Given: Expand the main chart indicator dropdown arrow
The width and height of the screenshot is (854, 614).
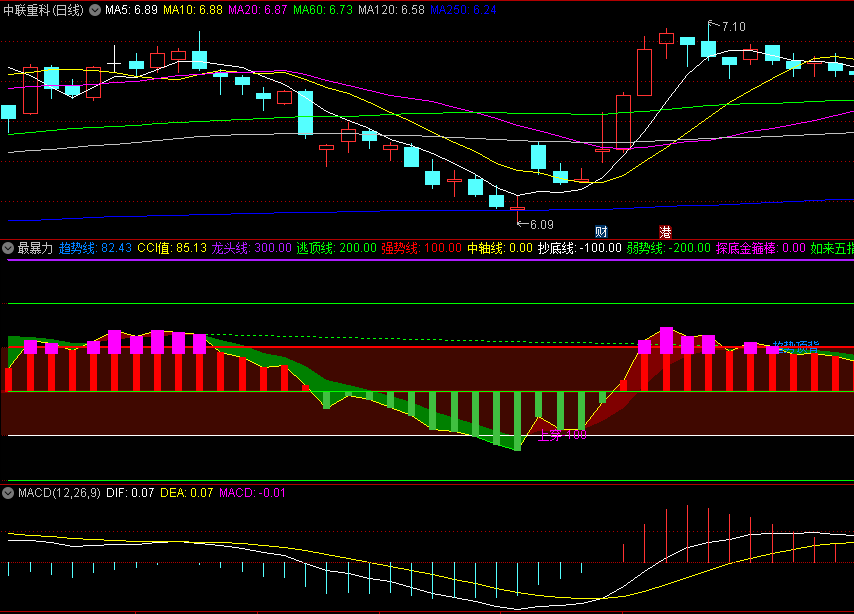Looking at the screenshot, I should (95, 10).
